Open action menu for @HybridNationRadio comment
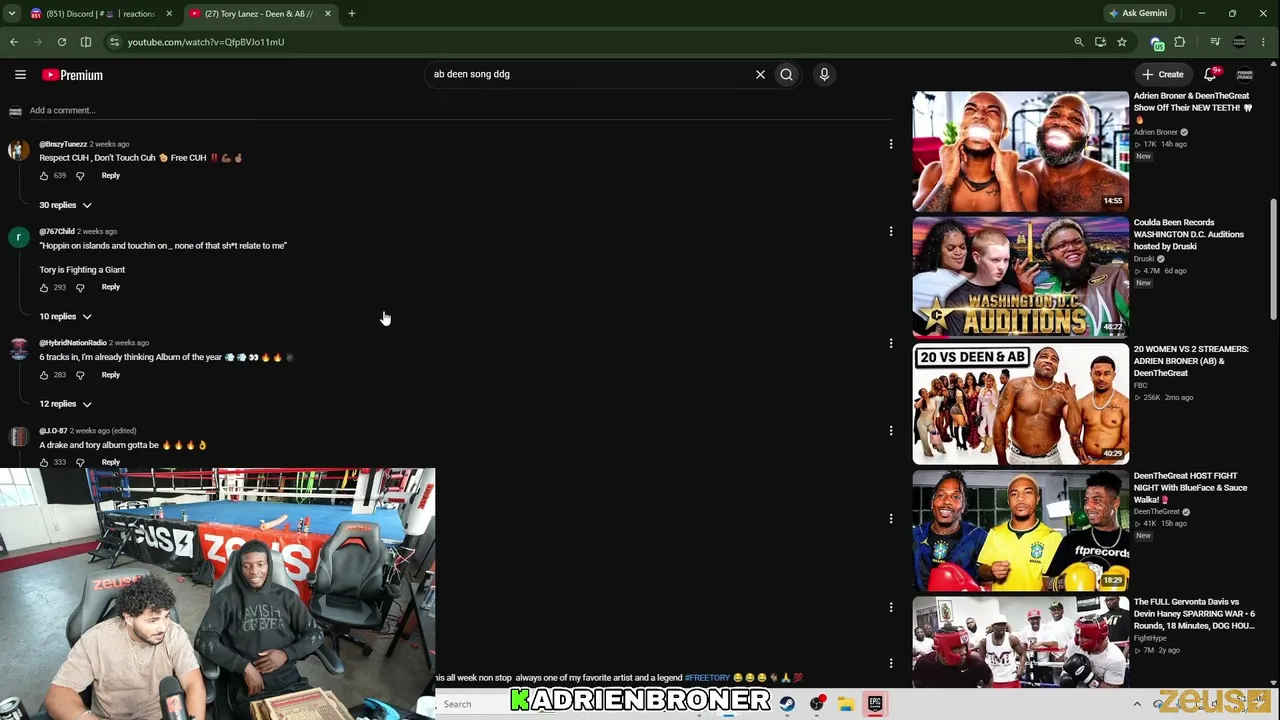This screenshot has height=720, width=1280. 891,343
